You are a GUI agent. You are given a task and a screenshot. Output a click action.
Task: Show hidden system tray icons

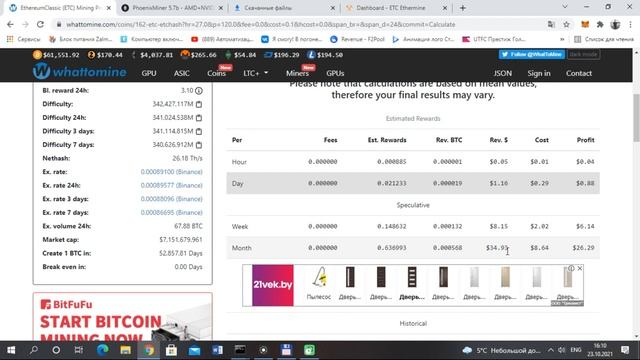click(551, 350)
